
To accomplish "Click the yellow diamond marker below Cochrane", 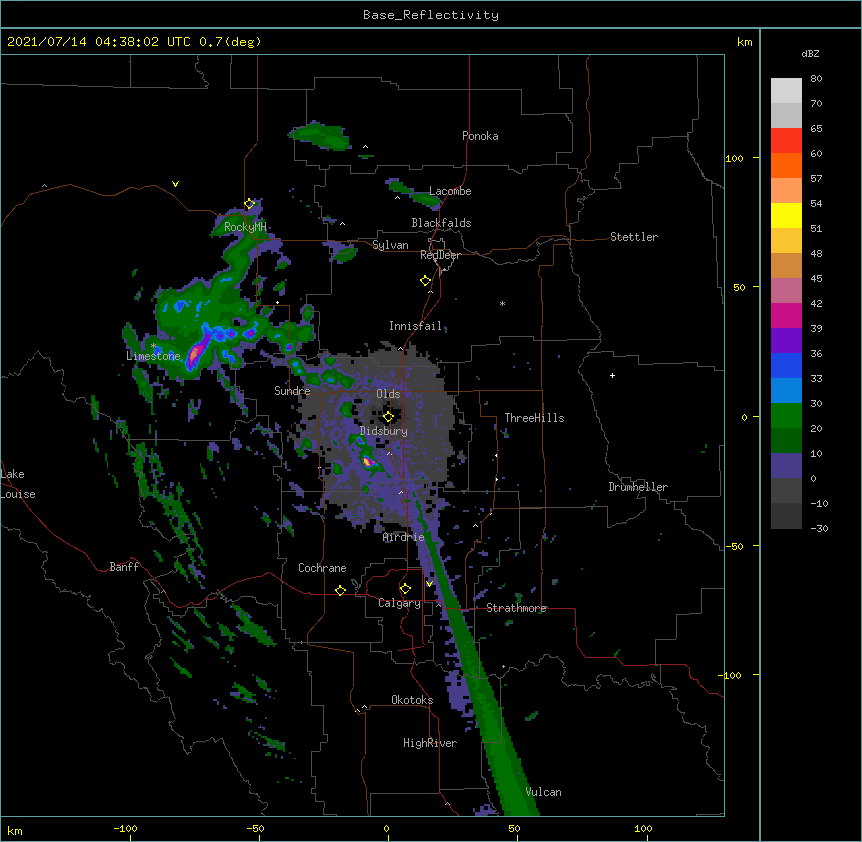I will tap(340, 590).
